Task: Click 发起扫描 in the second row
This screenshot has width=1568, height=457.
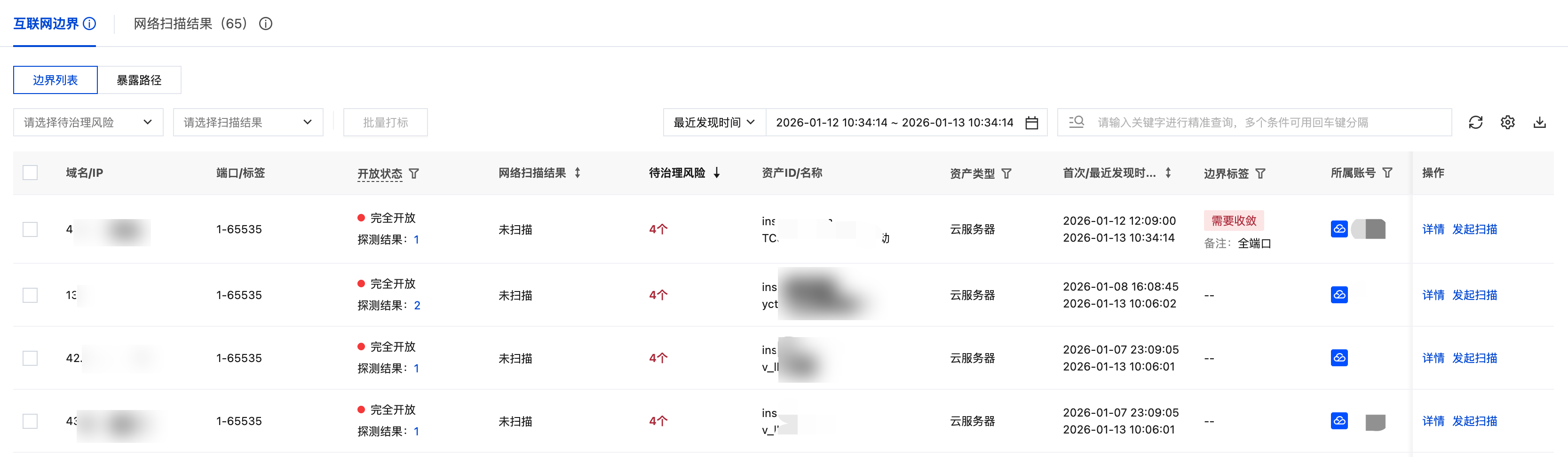Action: [1474, 295]
